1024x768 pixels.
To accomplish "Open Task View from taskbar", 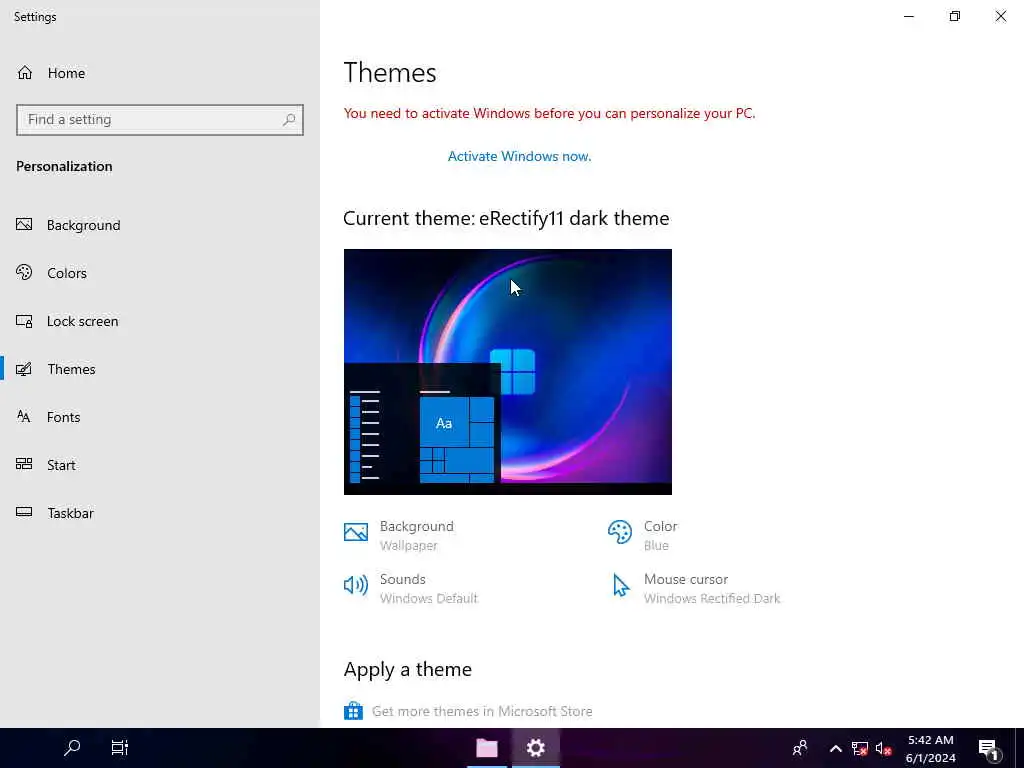I will [120, 748].
